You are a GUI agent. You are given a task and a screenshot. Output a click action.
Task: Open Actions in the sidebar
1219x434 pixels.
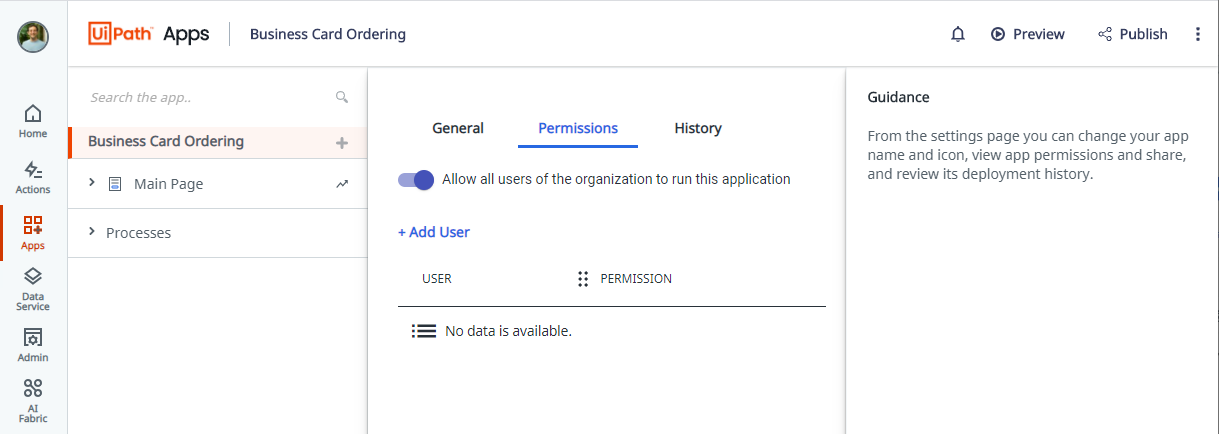[x=33, y=177]
